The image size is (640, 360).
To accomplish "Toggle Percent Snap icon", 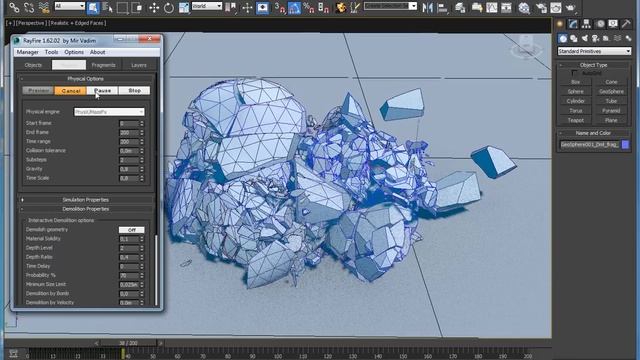I will click(309, 7).
